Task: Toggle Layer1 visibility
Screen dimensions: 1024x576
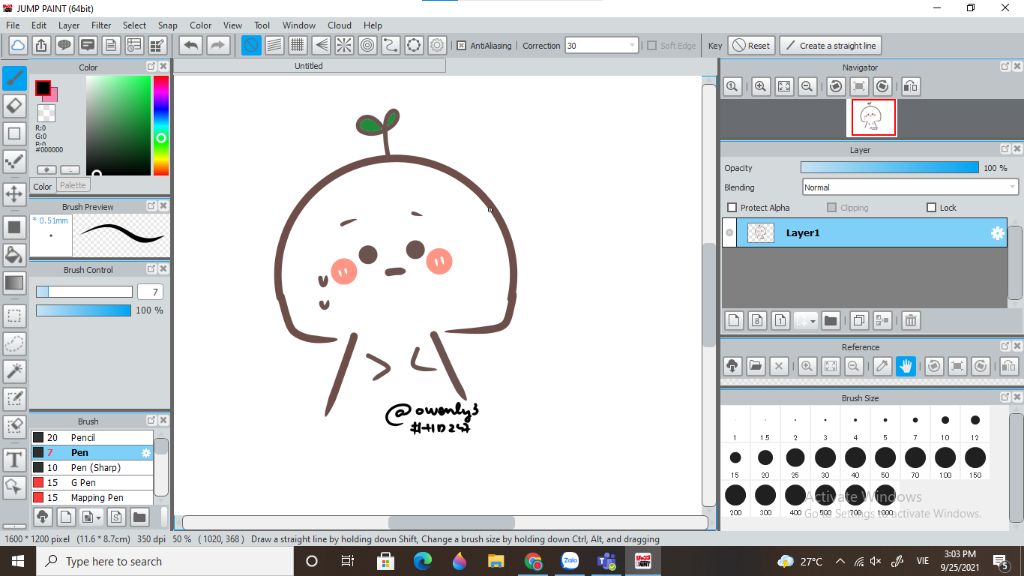Action: (729, 232)
